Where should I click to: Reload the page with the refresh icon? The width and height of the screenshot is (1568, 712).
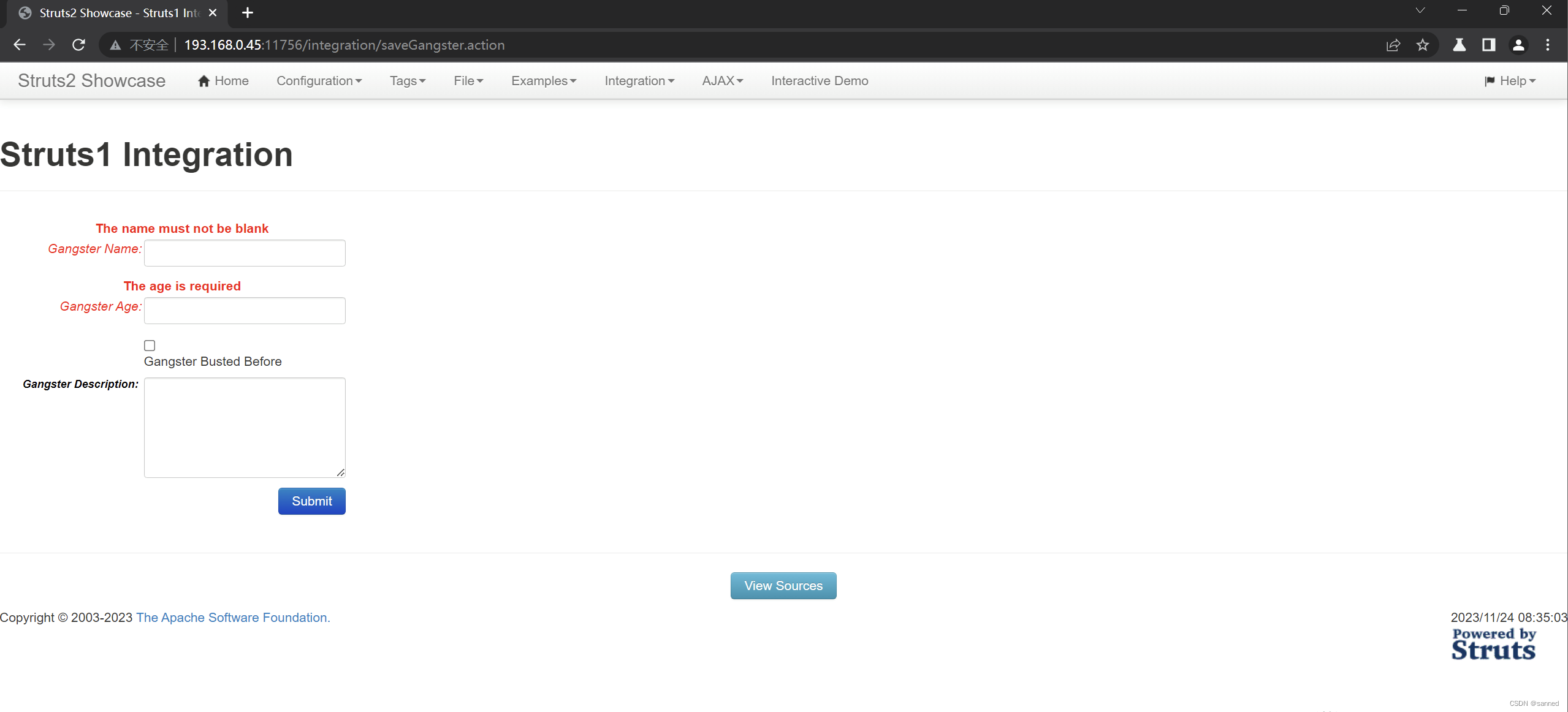click(x=78, y=45)
